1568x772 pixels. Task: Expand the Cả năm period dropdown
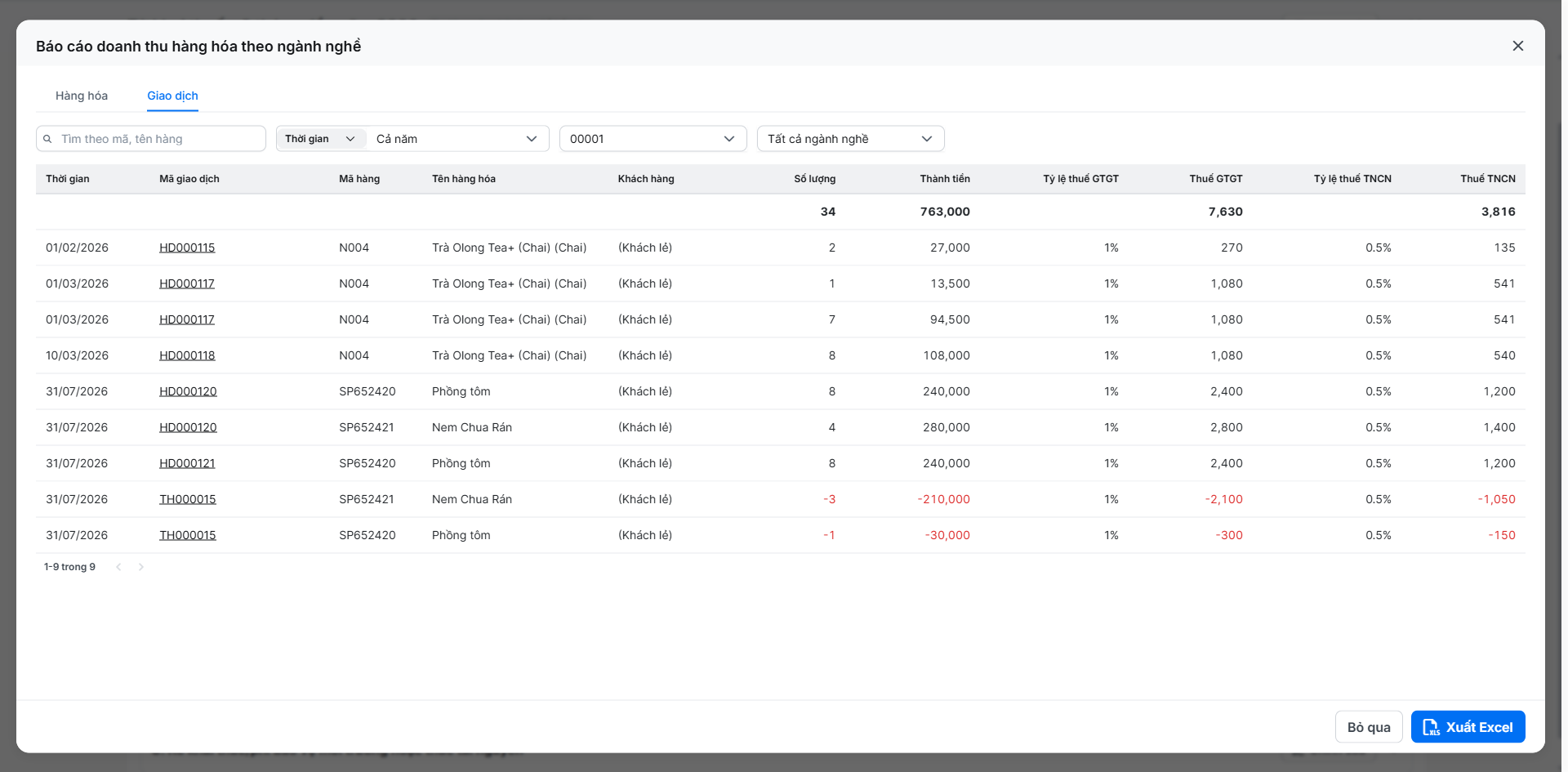(457, 139)
